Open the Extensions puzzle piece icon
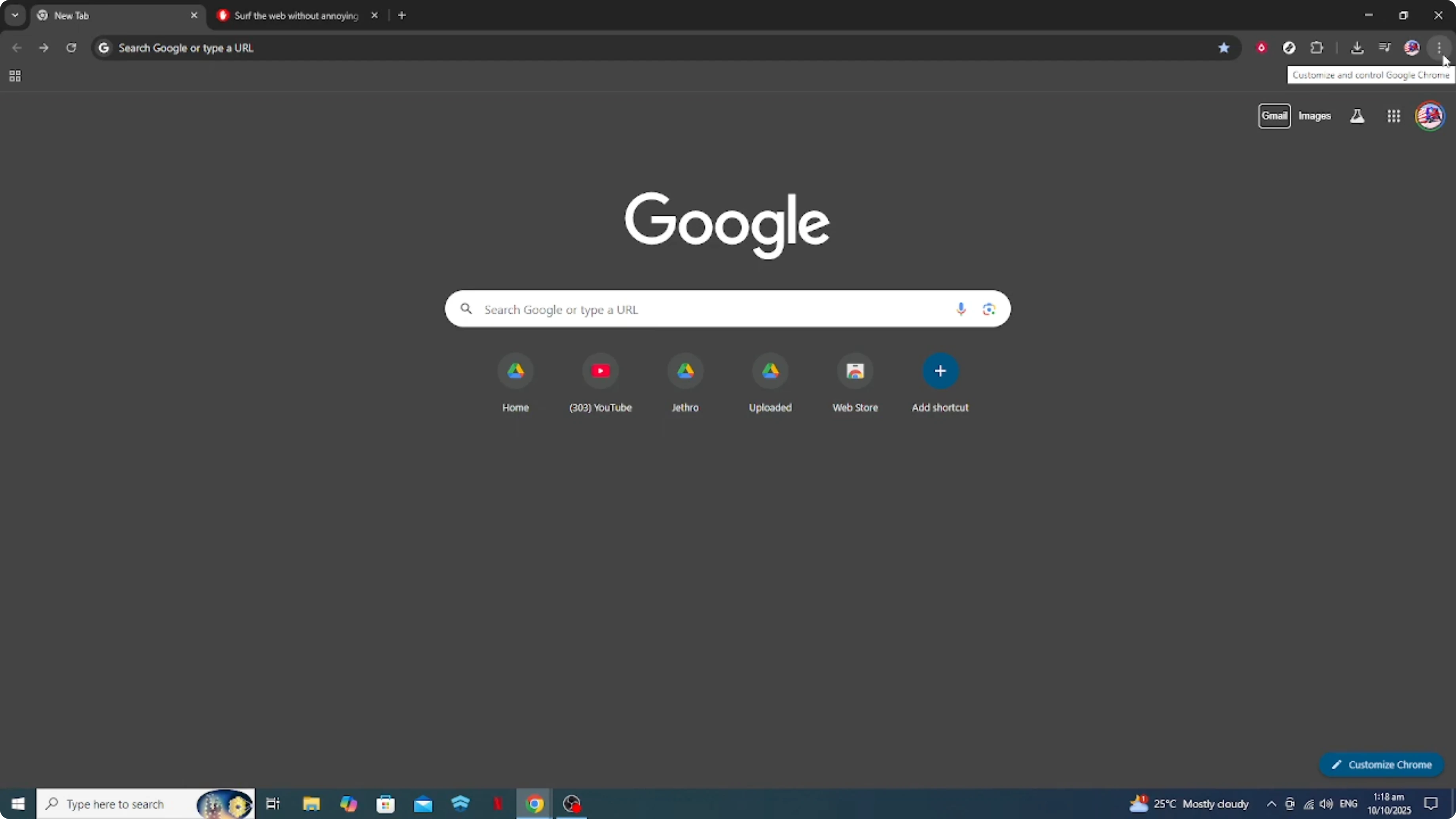The height and width of the screenshot is (819, 1456). [x=1317, y=47]
